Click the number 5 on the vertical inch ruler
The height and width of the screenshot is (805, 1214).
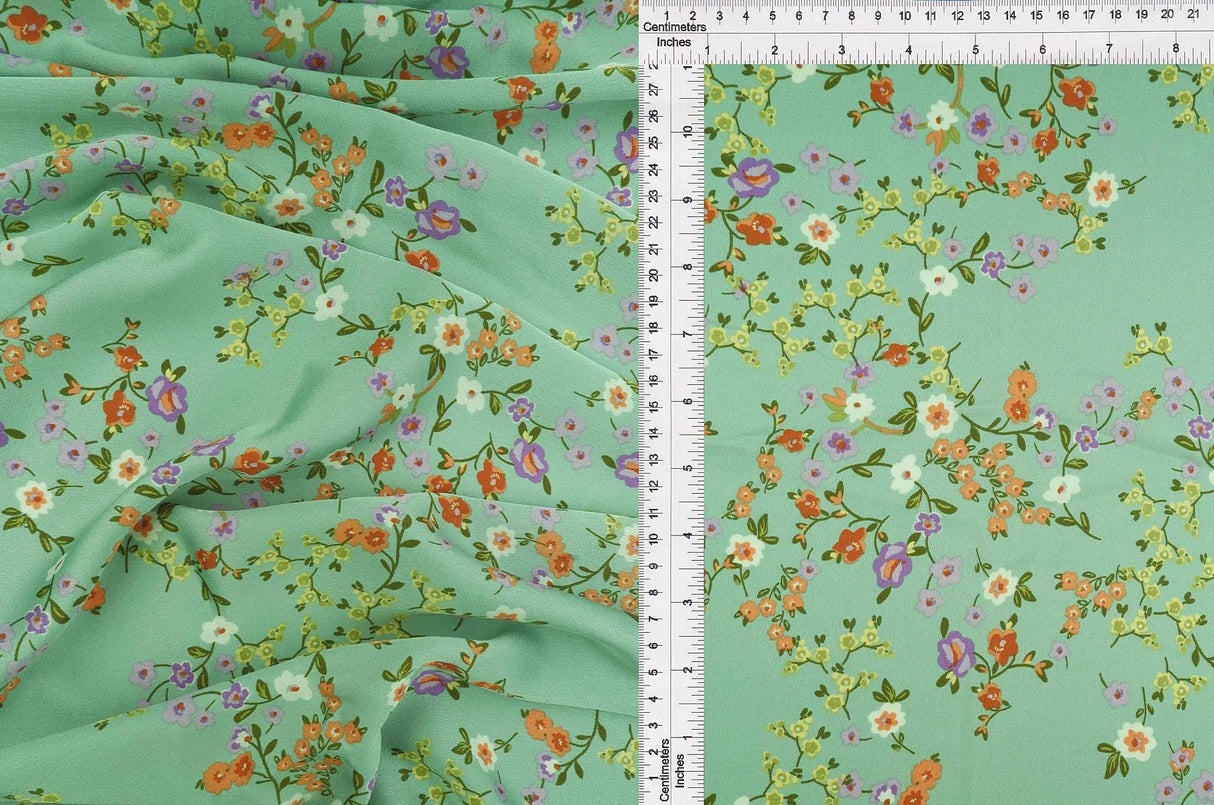click(688, 468)
